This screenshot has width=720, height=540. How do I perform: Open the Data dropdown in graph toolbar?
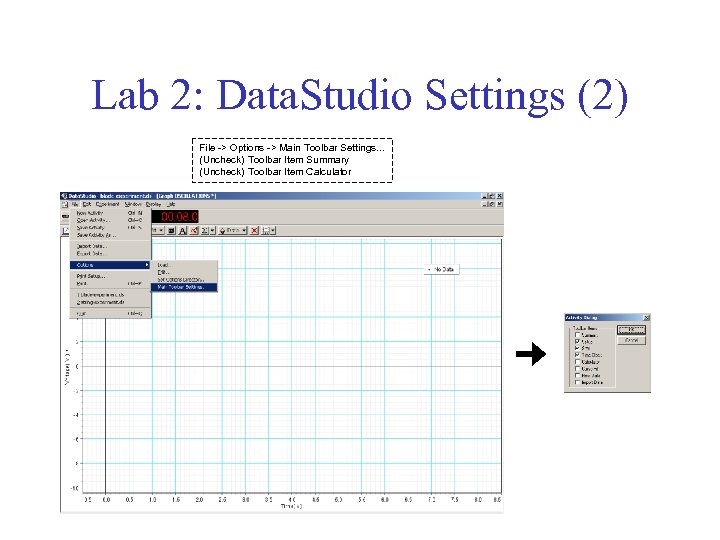pos(233,231)
